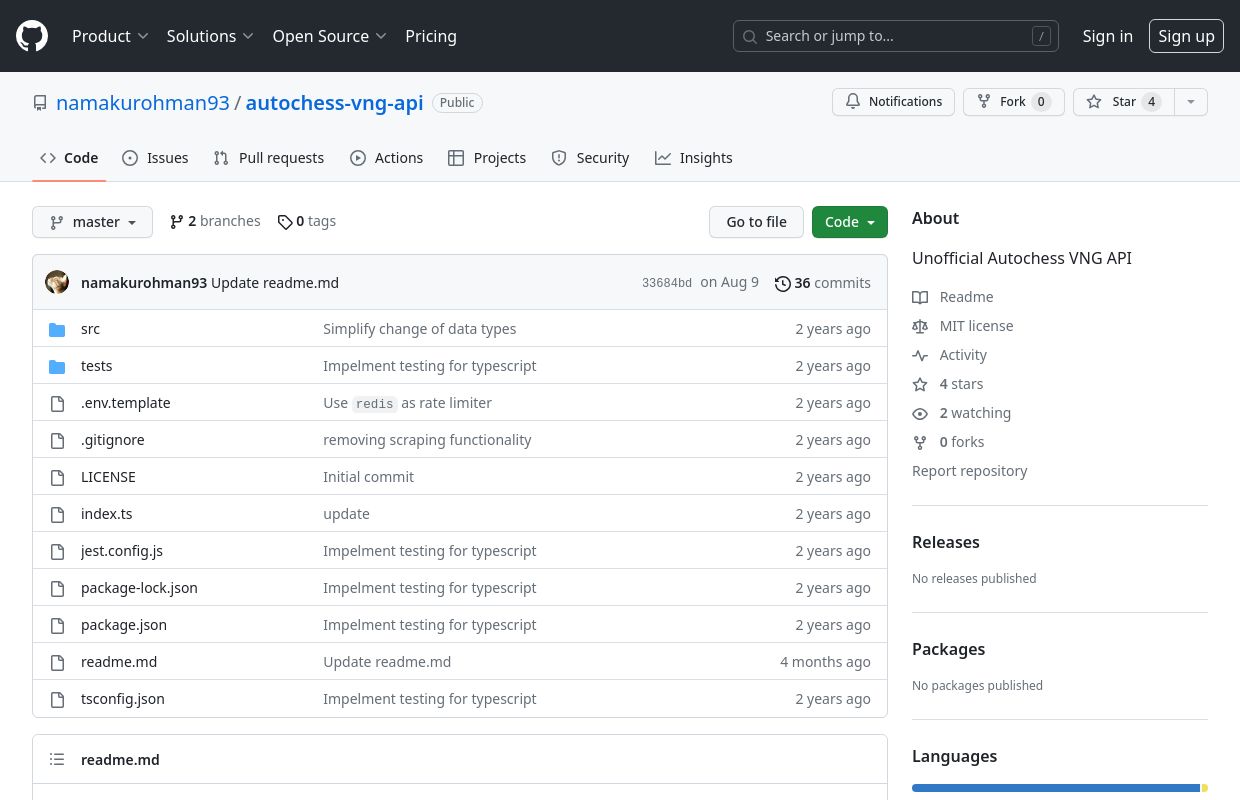Click the GitHub logo icon
This screenshot has width=1240, height=800.
pyautogui.click(x=32, y=36)
